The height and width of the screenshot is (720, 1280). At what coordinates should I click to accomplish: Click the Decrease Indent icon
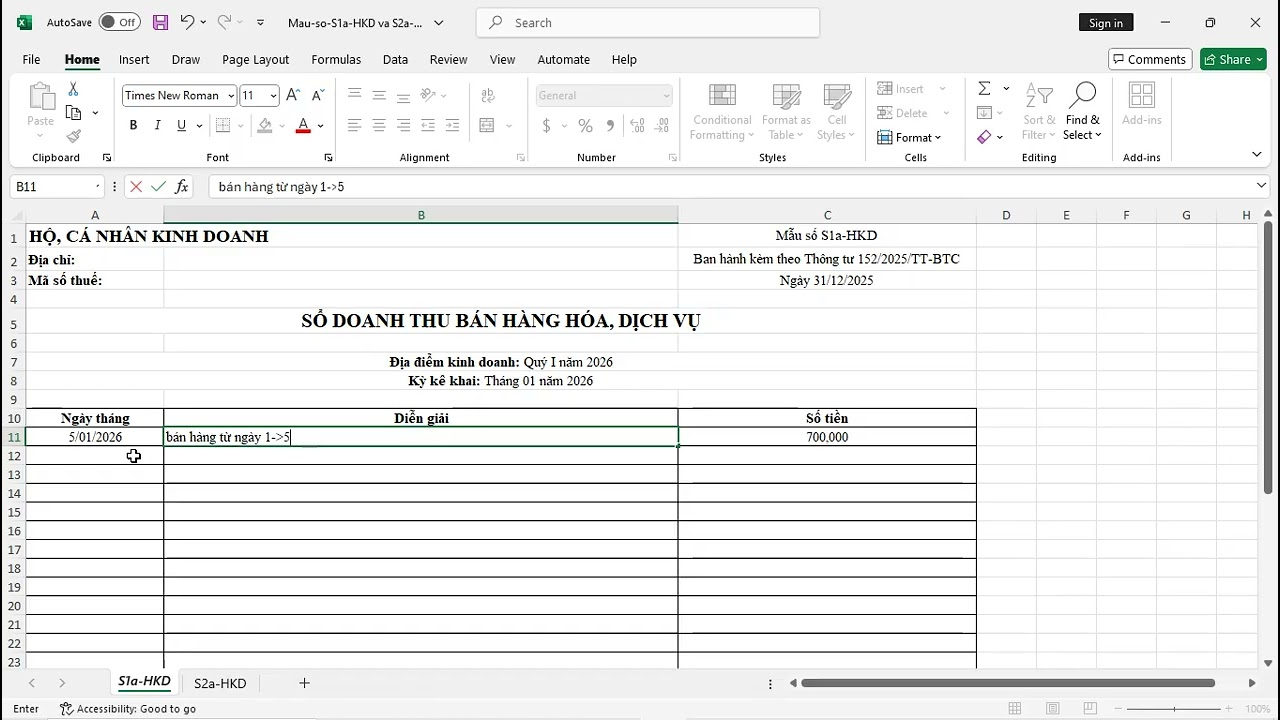click(x=428, y=125)
